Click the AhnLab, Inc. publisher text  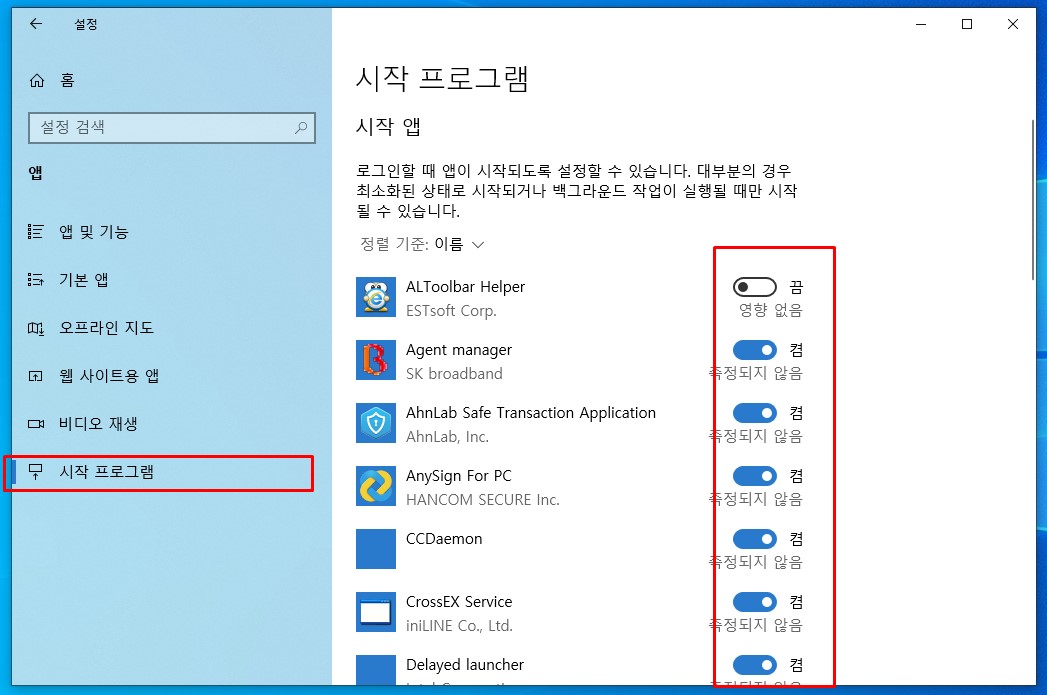447,437
